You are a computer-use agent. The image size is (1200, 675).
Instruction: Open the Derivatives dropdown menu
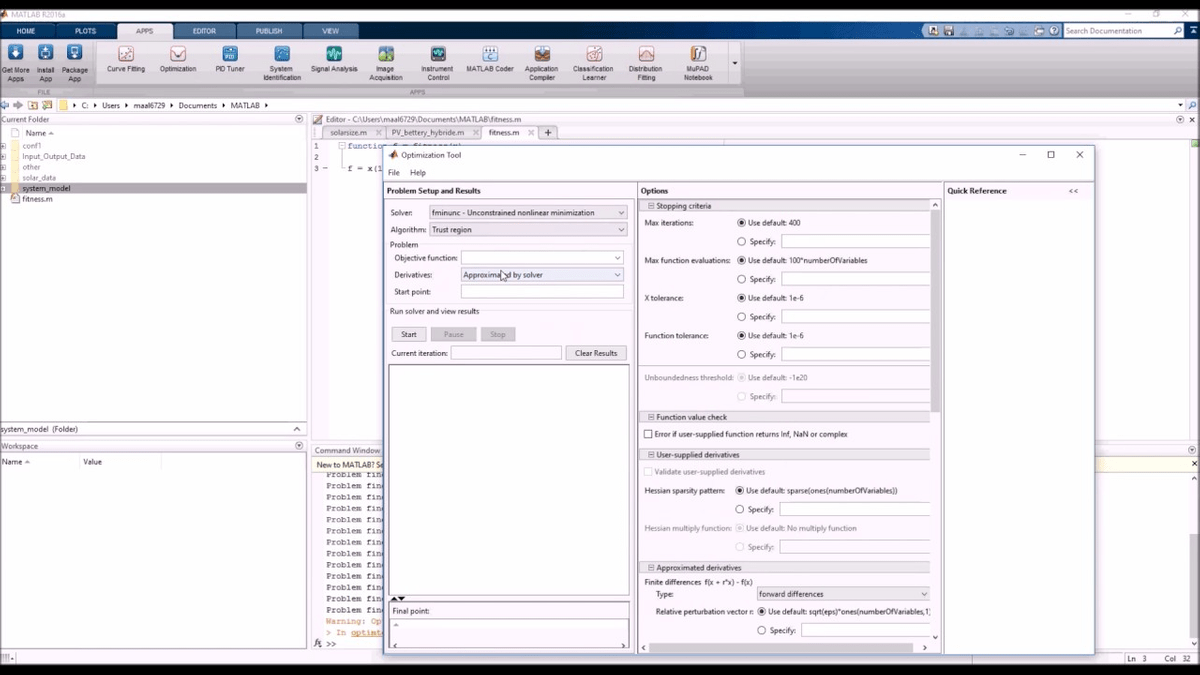coord(542,275)
